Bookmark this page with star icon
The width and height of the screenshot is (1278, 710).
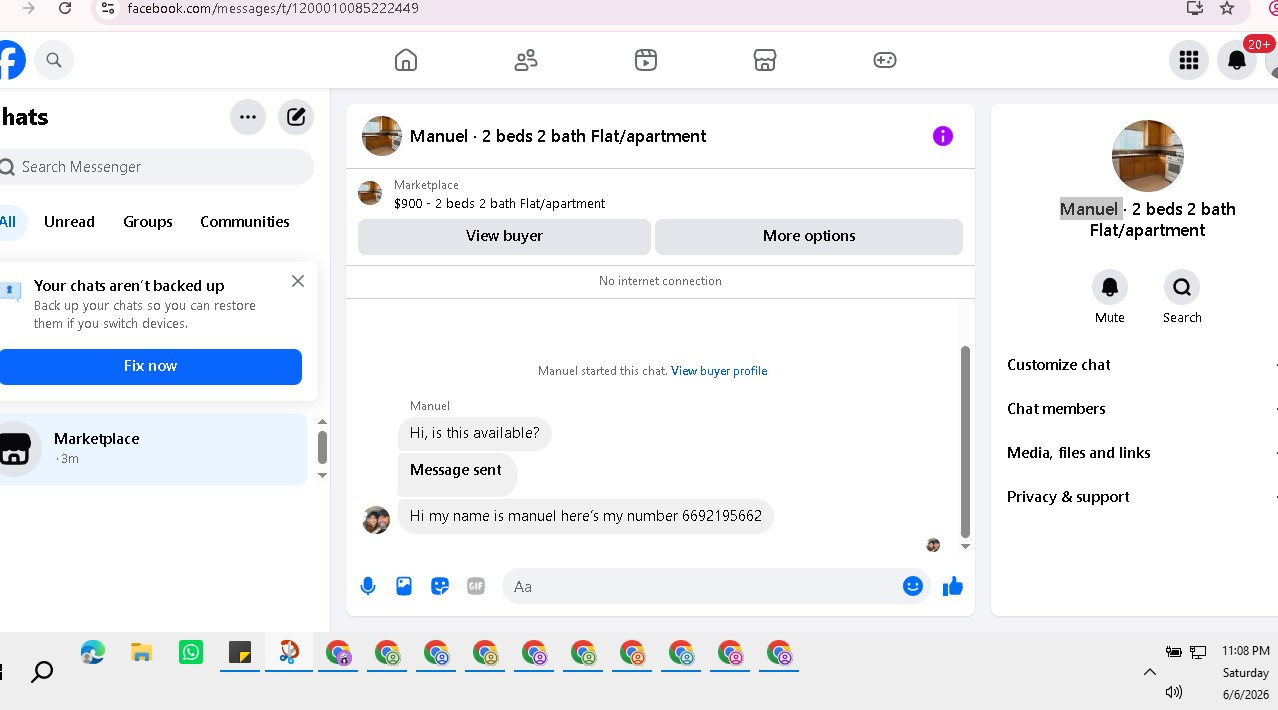pos(1227,8)
